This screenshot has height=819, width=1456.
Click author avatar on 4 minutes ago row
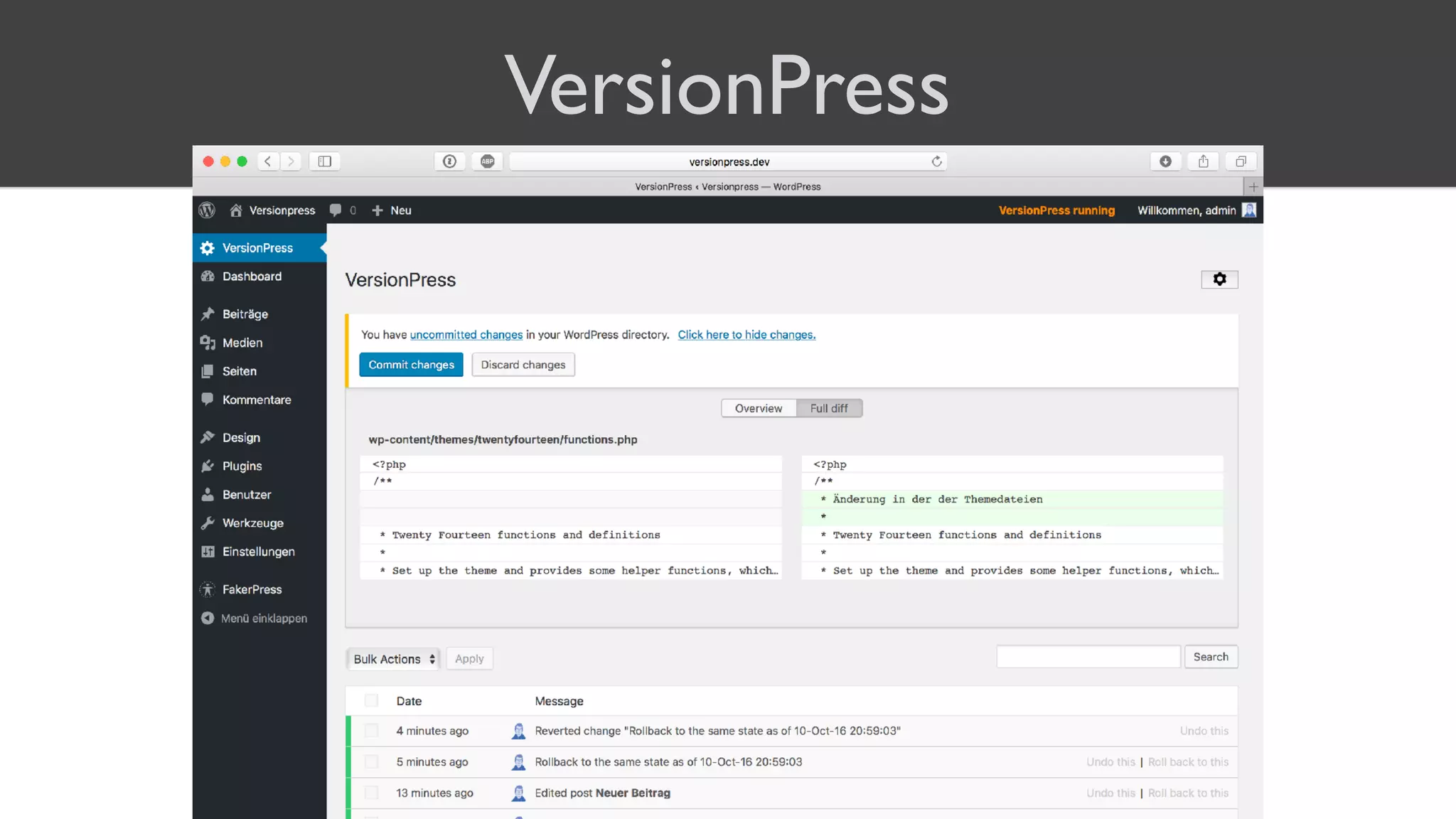tap(519, 731)
